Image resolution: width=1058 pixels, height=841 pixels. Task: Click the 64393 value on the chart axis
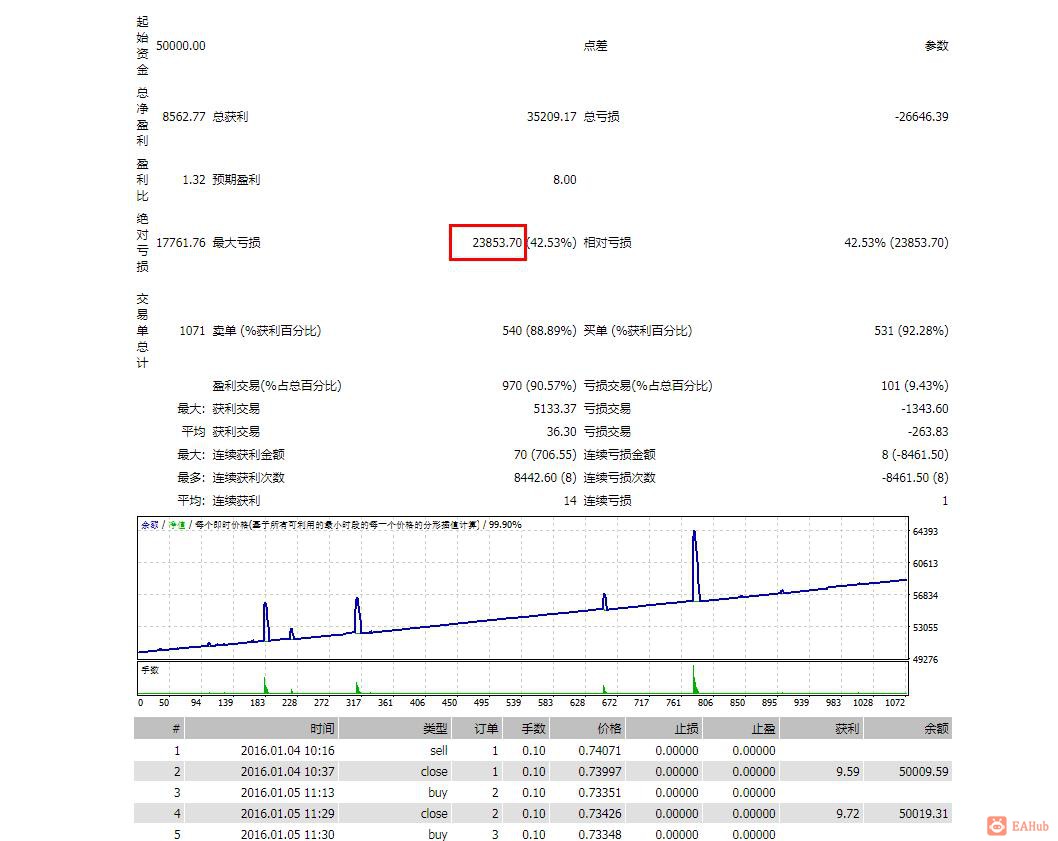click(925, 532)
